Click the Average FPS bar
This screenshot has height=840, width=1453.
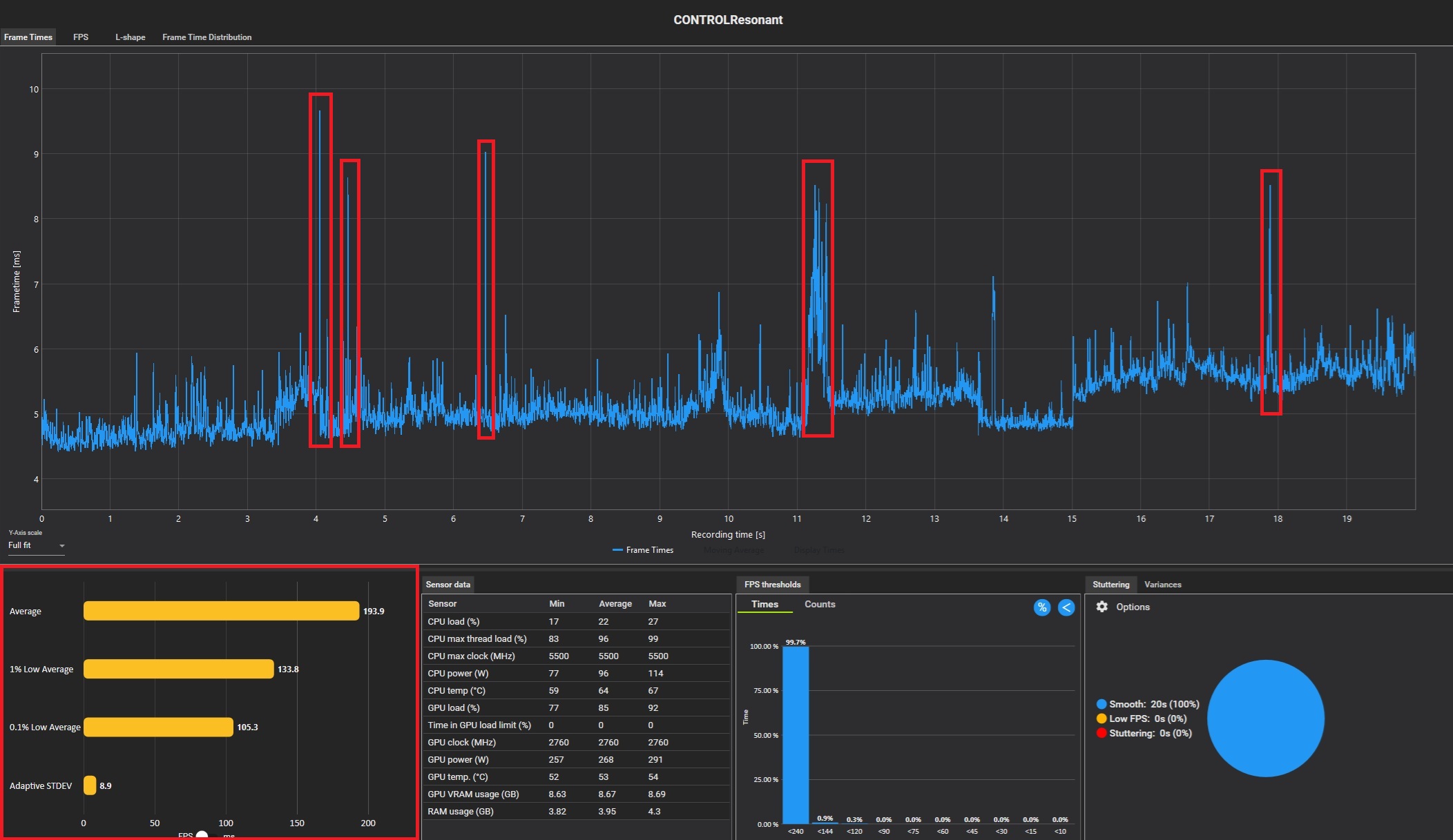[222, 611]
